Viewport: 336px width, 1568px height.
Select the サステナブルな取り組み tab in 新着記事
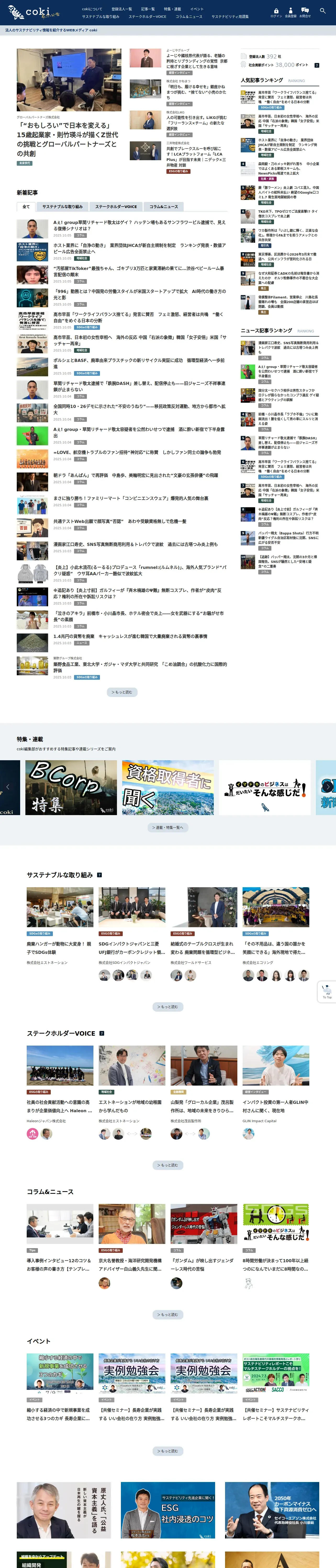coord(62,206)
